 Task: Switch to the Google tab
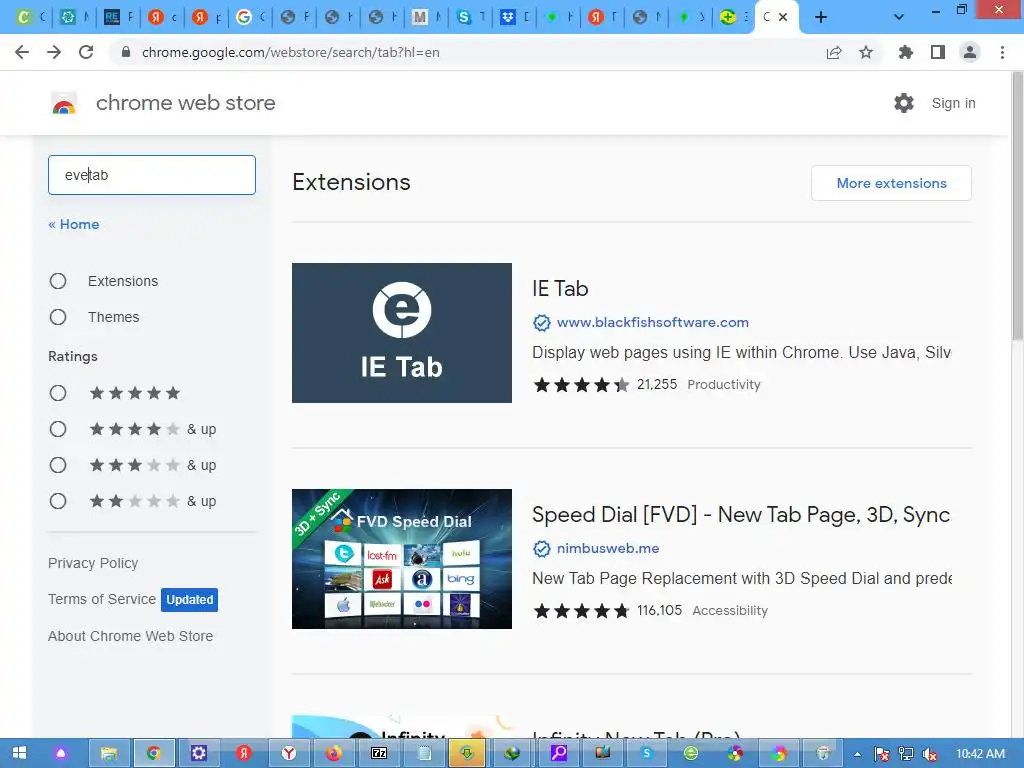pyautogui.click(x=249, y=18)
